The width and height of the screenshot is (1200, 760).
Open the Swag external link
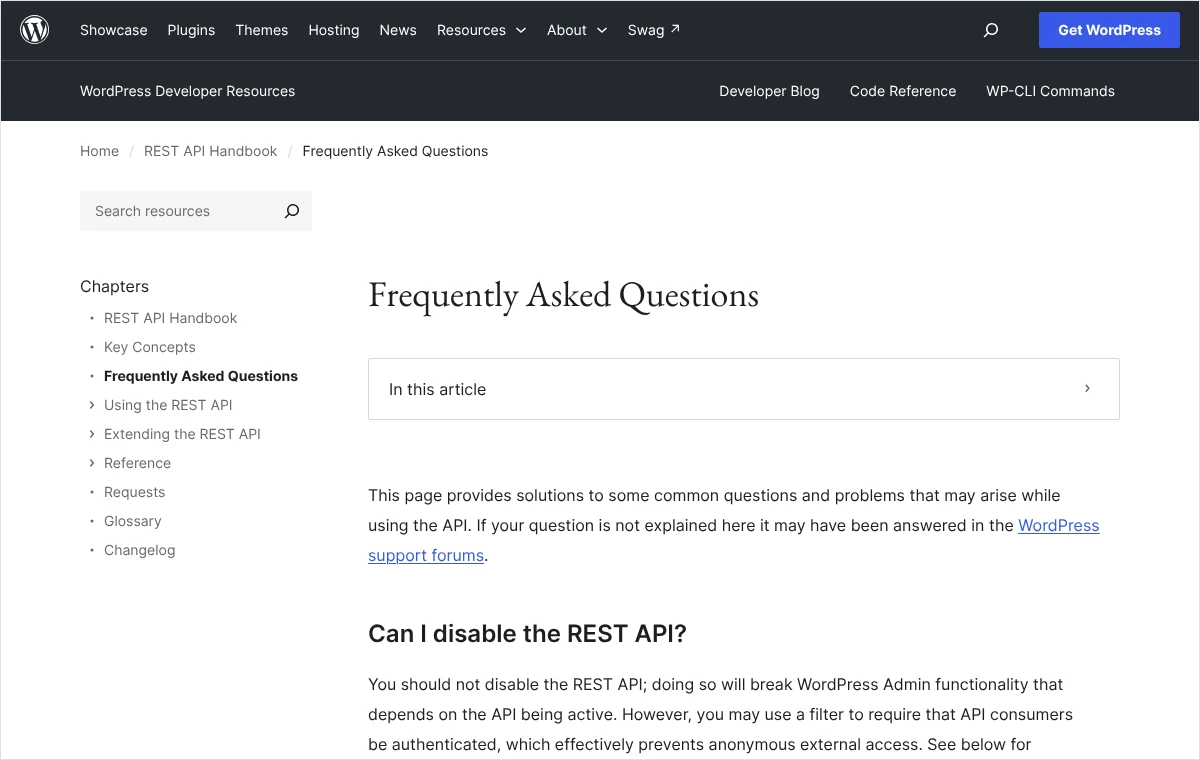pyautogui.click(x=654, y=30)
